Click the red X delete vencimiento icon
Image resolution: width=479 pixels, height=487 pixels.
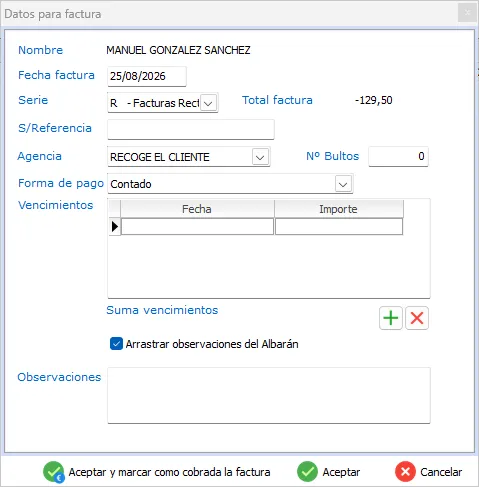point(417,318)
